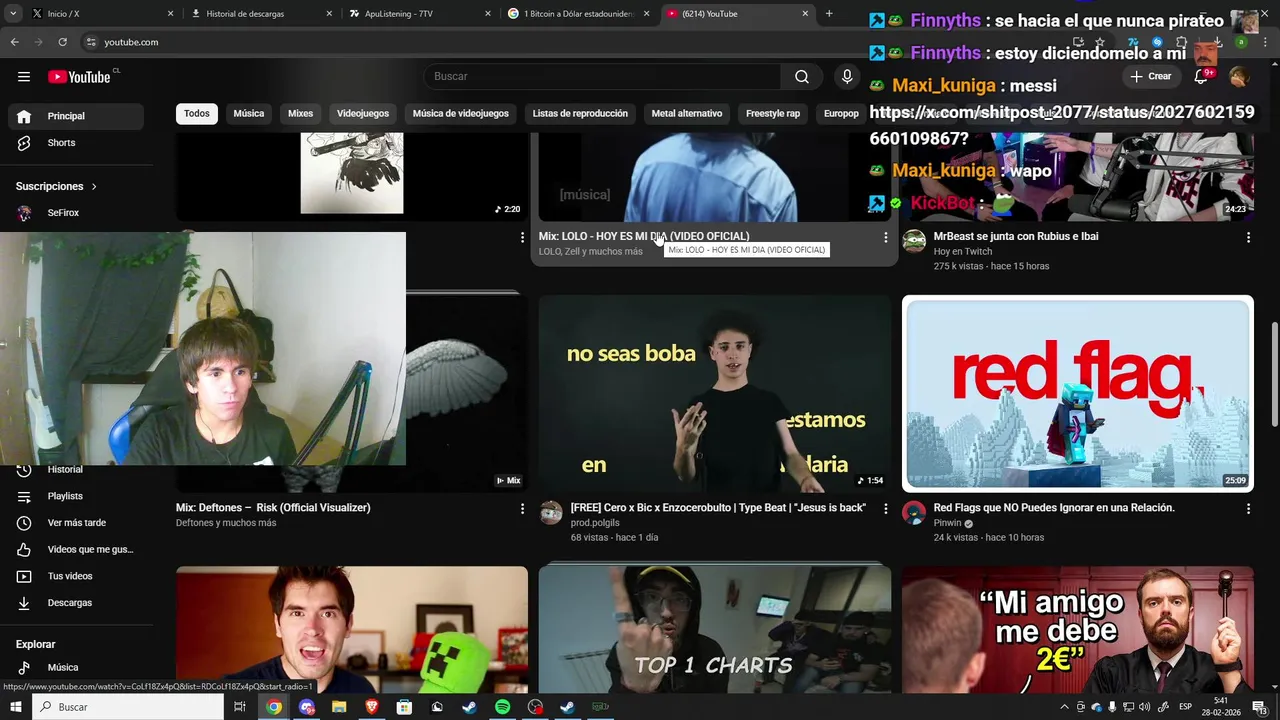Image resolution: width=1280 pixels, height=720 pixels.
Task: Open the YouTube hamburger guide menu
Action: click(23, 76)
